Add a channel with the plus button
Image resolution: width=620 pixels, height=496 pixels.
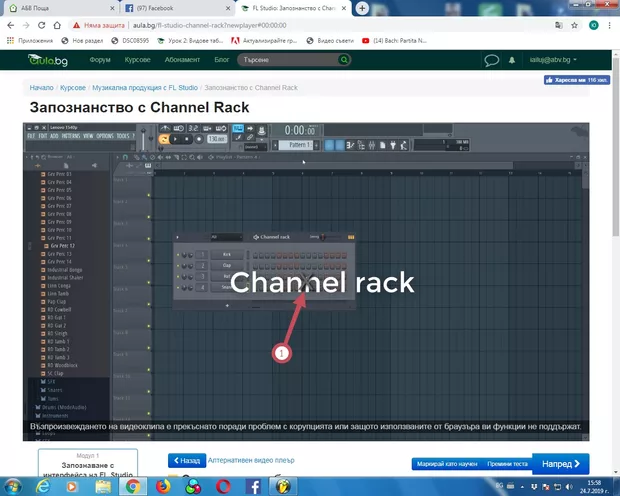(227, 305)
